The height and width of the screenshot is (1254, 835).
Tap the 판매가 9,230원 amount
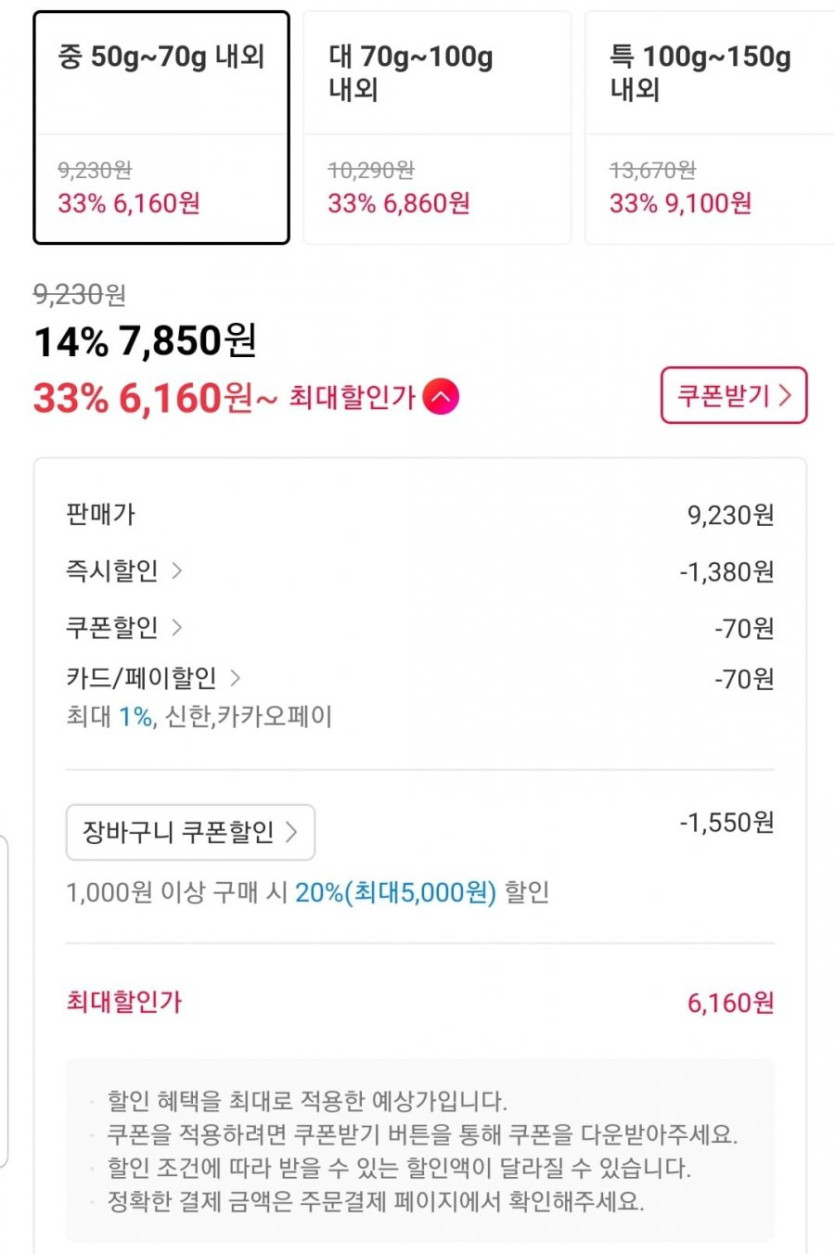(x=730, y=515)
